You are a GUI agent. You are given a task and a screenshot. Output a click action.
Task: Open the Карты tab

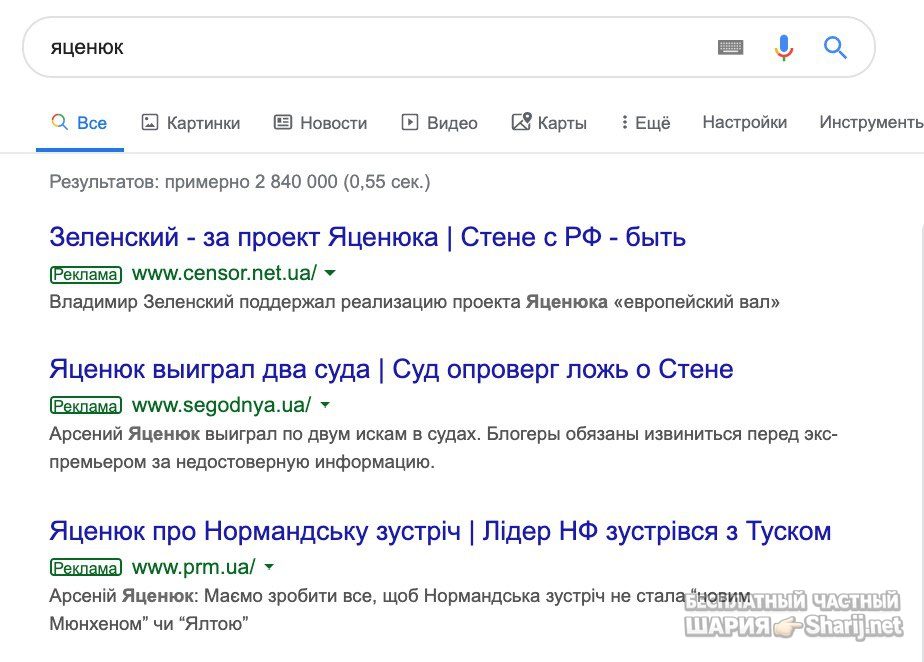click(x=549, y=123)
